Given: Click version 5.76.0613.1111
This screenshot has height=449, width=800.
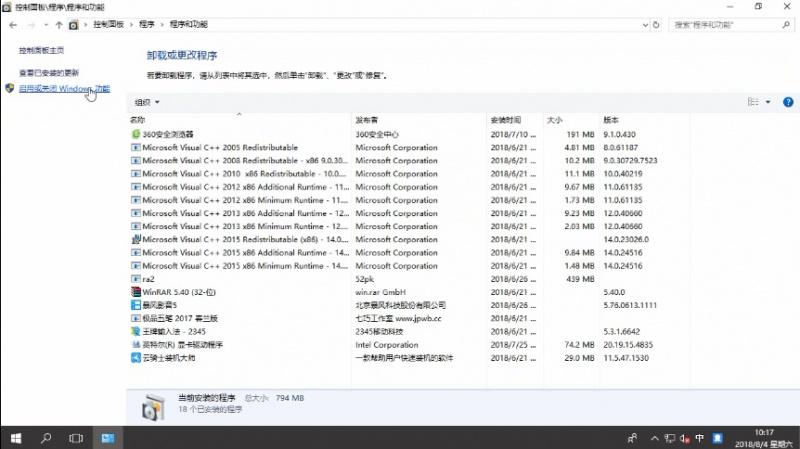Looking at the screenshot, I should tap(630, 305).
